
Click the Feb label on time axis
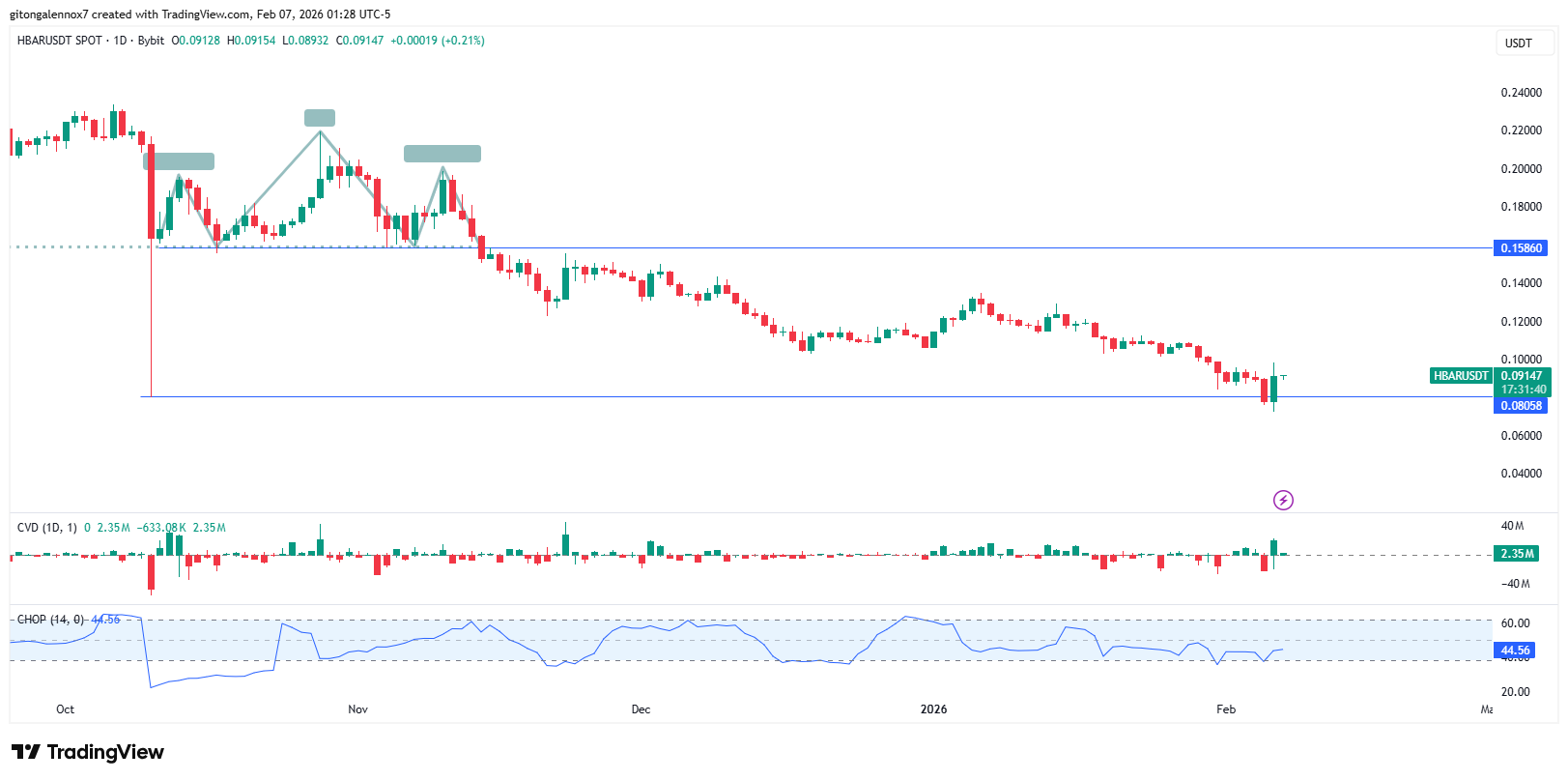click(1226, 709)
